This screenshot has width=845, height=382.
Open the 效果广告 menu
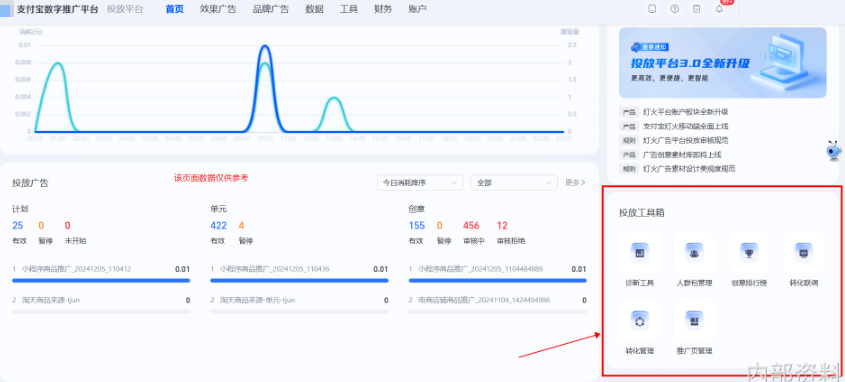218,9
